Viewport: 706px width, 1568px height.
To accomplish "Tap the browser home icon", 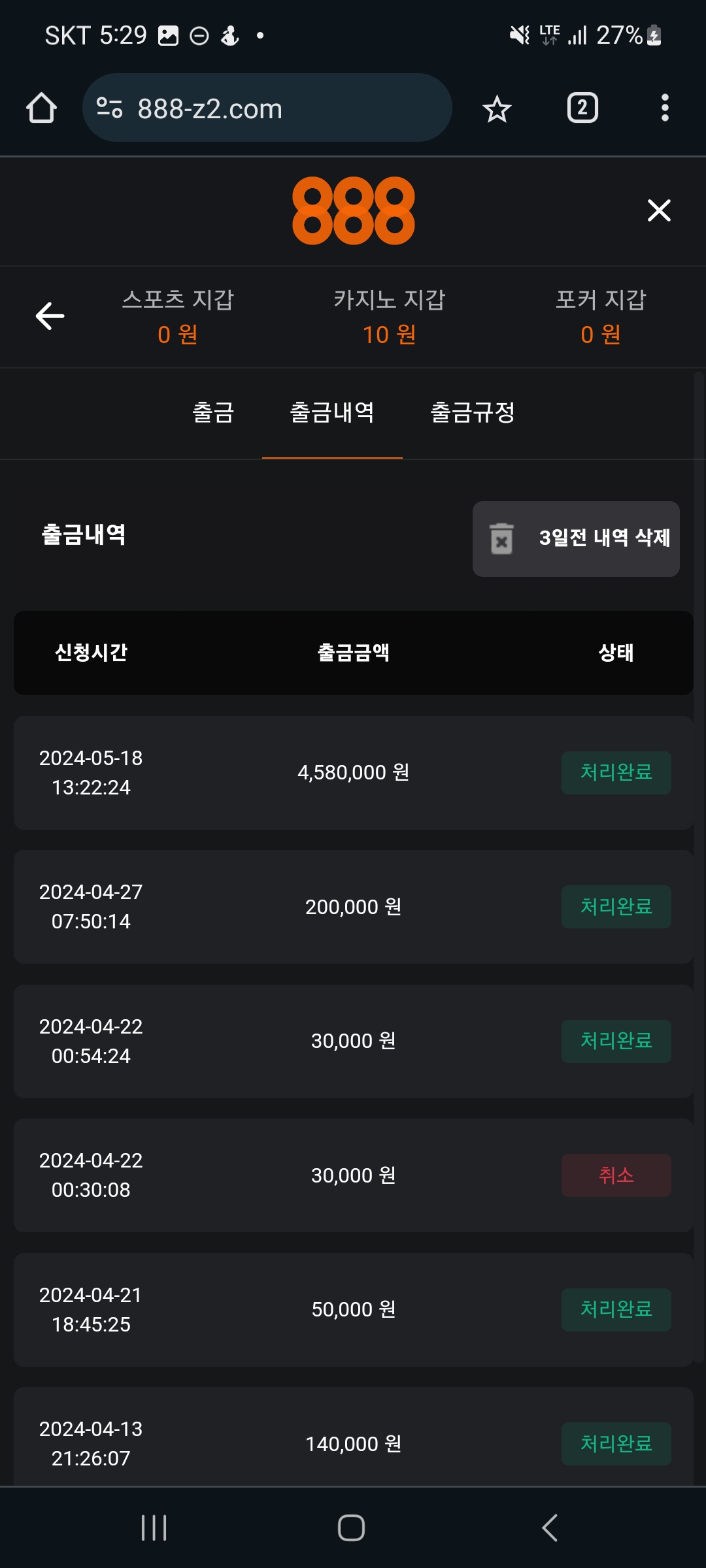I will [41, 108].
